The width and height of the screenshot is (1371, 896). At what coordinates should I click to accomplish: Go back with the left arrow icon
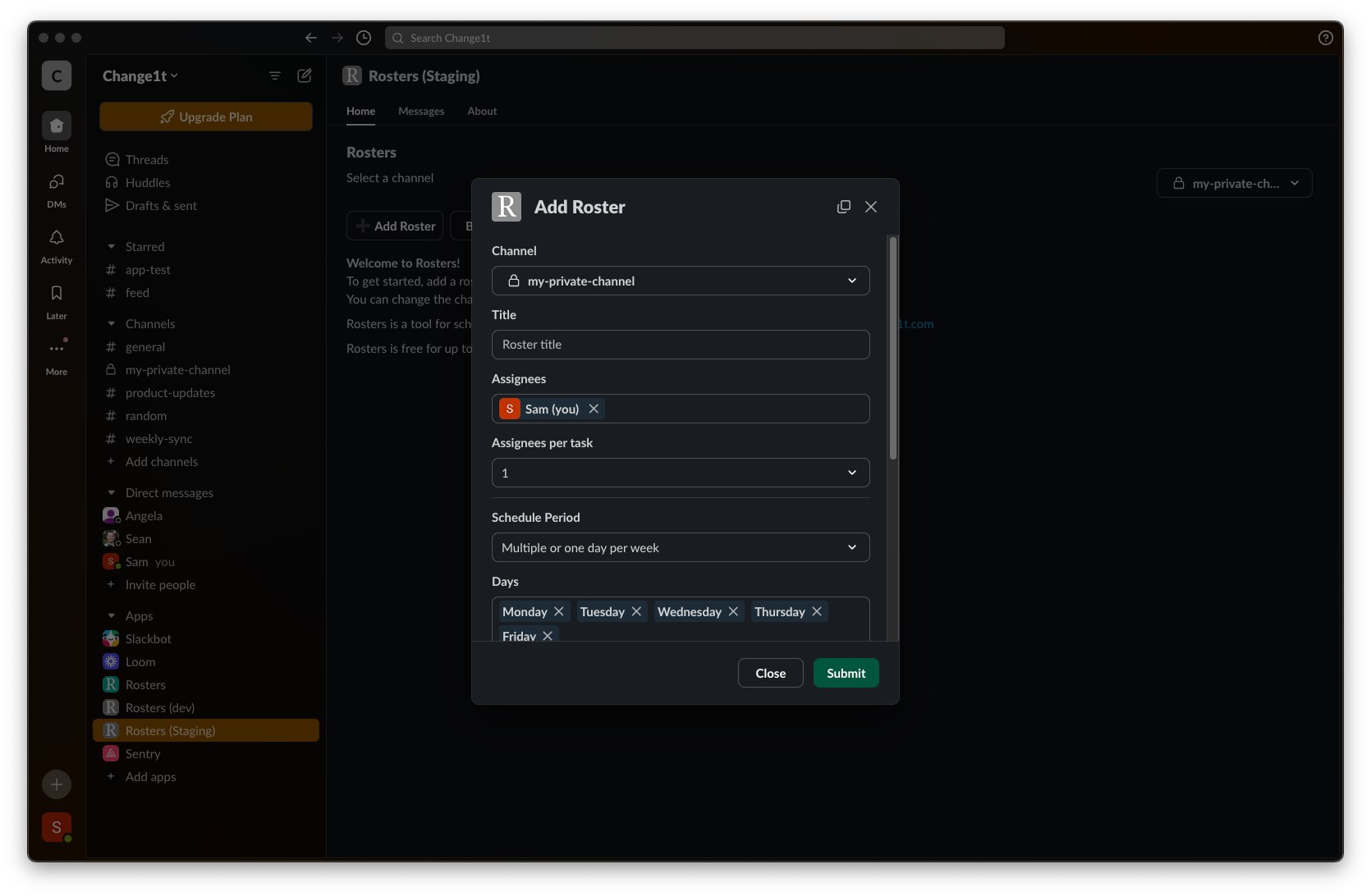pyautogui.click(x=310, y=38)
